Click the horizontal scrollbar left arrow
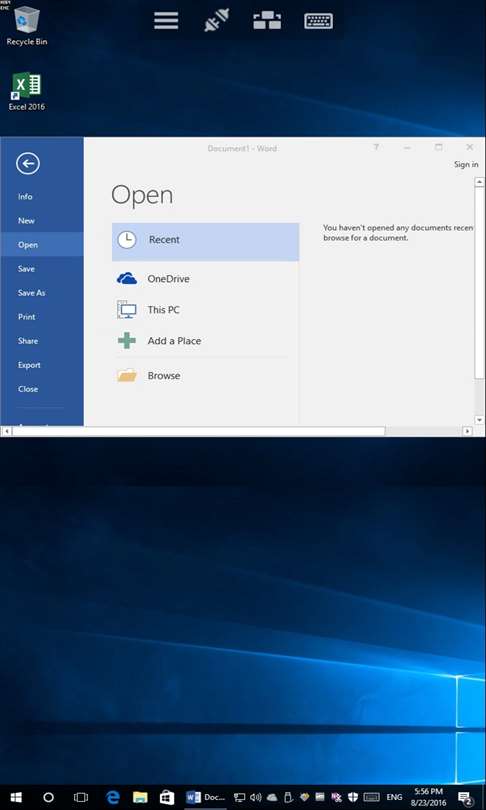 click(6, 431)
